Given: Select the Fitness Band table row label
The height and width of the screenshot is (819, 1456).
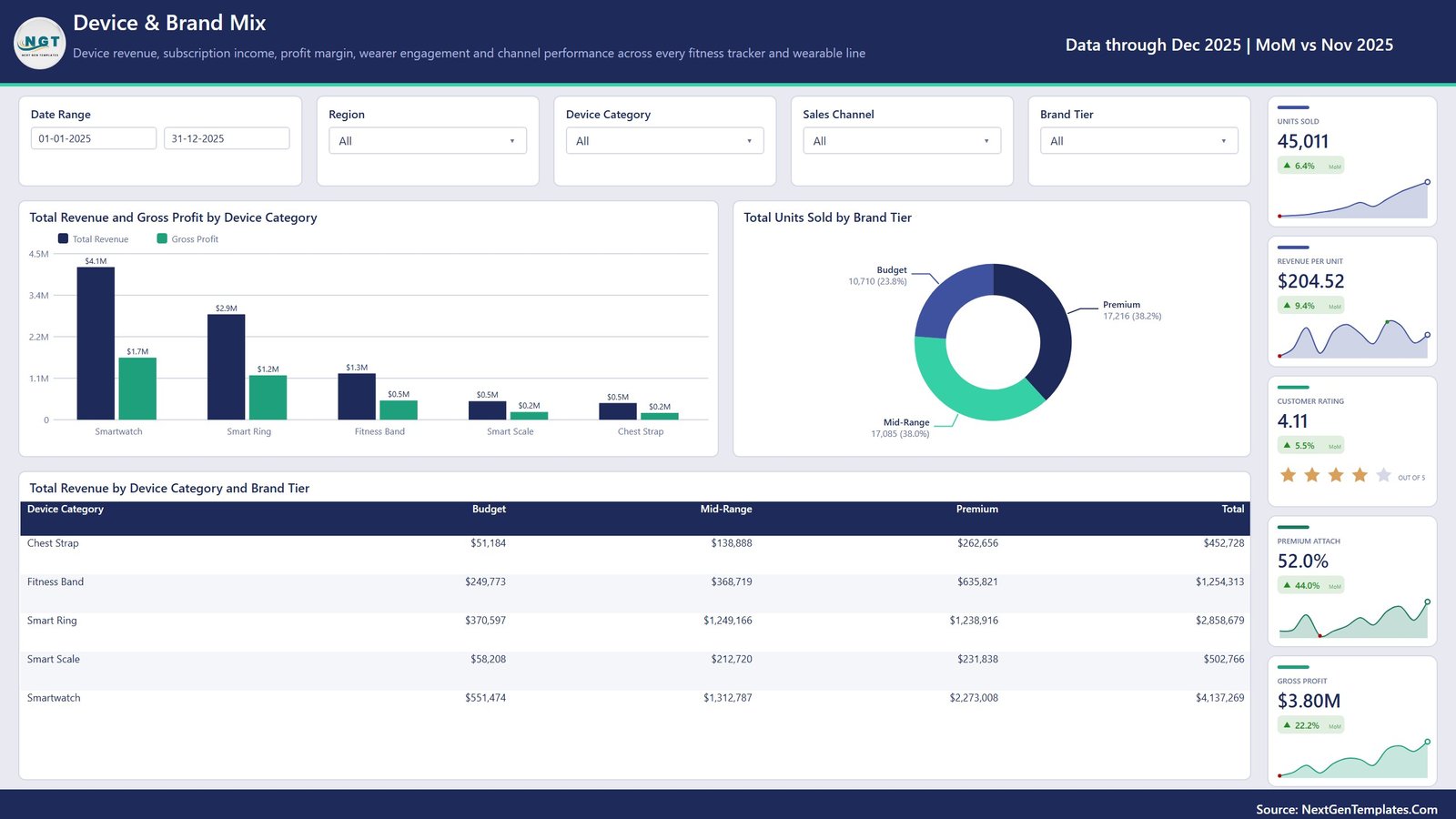Looking at the screenshot, I should click(x=56, y=582).
